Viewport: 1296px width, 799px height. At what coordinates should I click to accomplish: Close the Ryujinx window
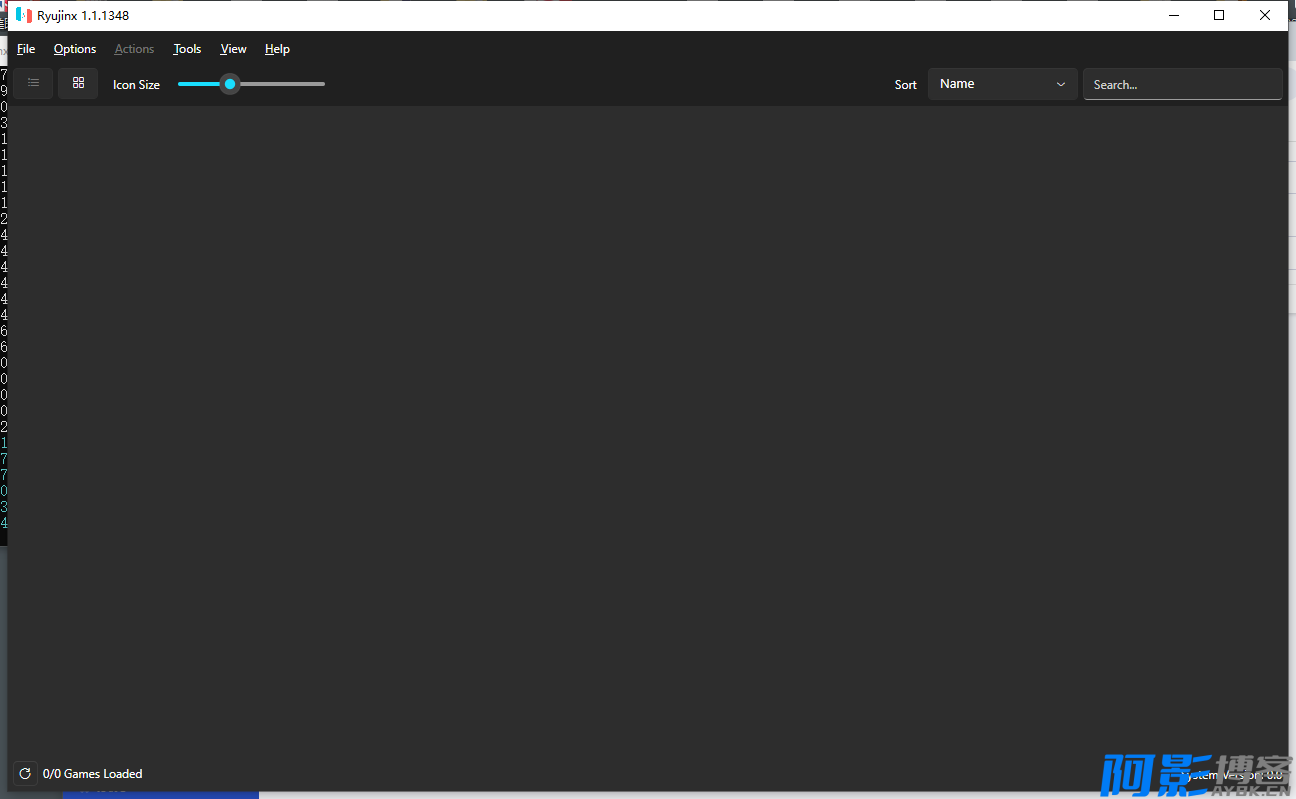pyautogui.click(x=1265, y=15)
